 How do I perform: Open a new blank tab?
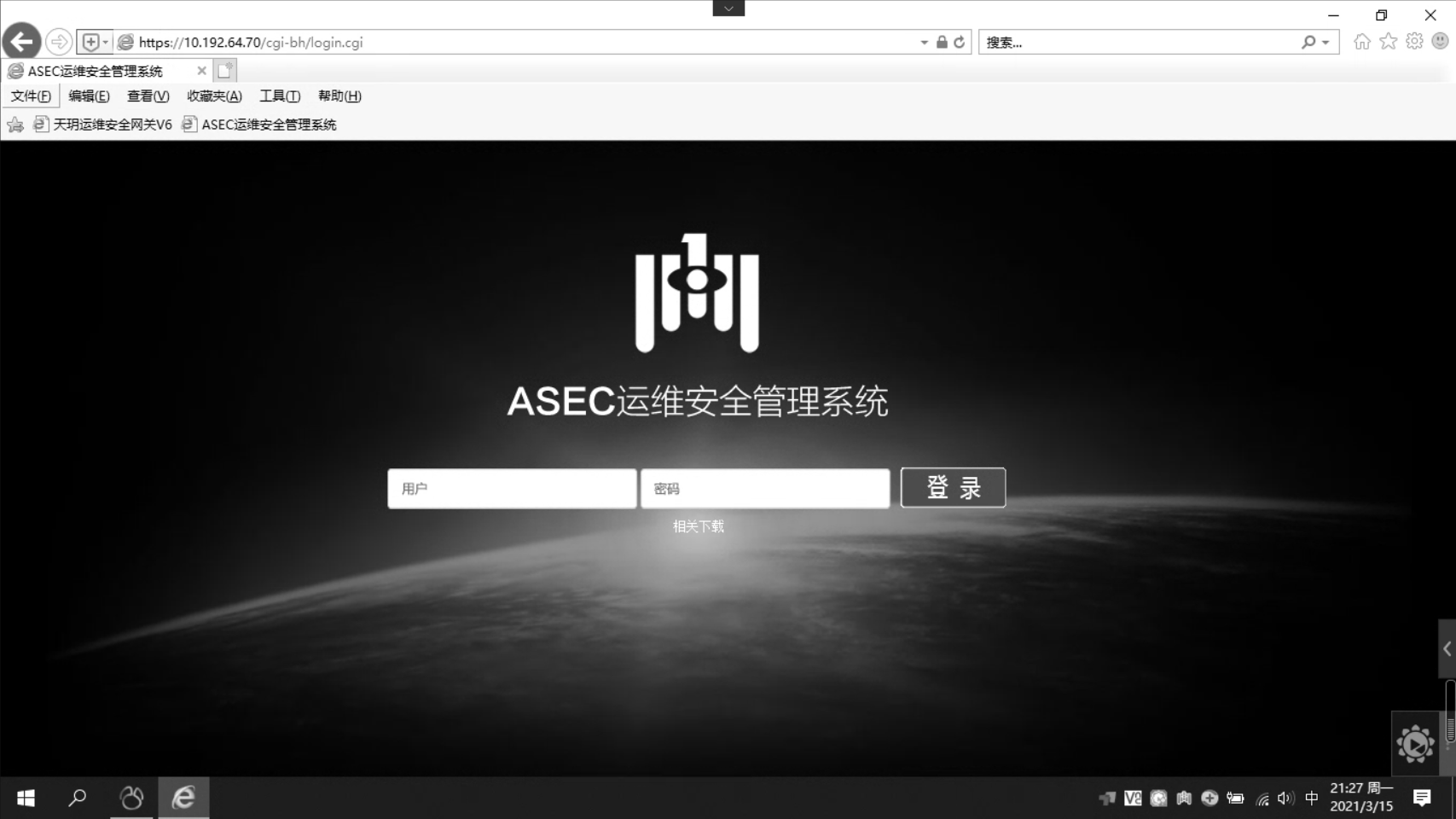tap(225, 71)
